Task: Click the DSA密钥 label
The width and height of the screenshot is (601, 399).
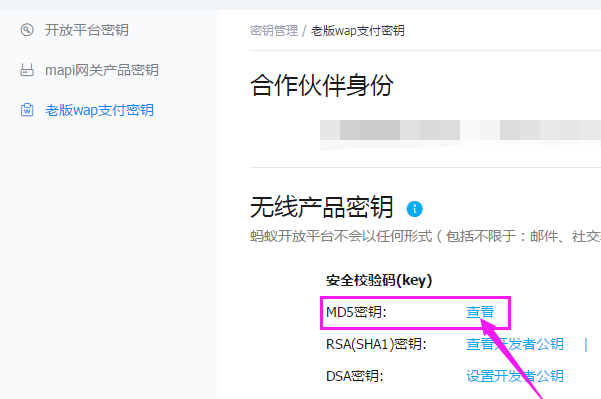Action: [355, 376]
